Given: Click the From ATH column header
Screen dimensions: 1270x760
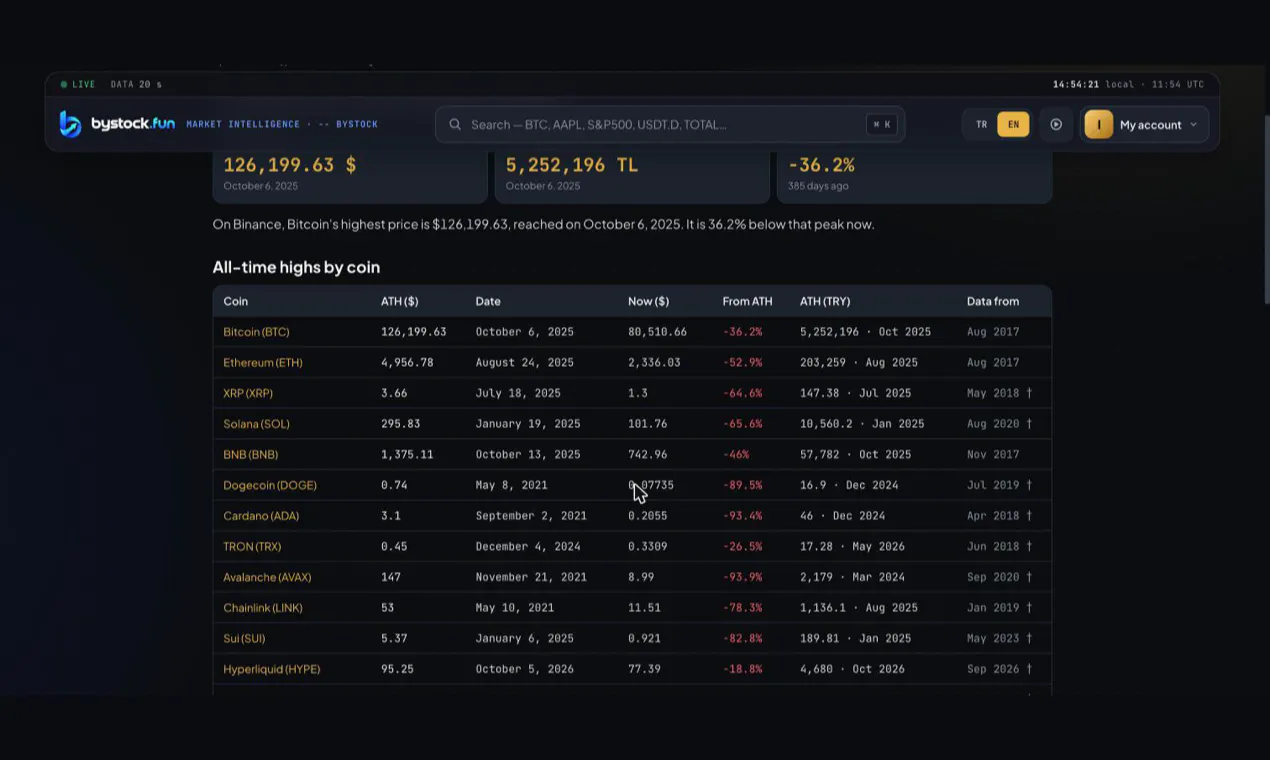Looking at the screenshot, I should click(x=747, y=301).
